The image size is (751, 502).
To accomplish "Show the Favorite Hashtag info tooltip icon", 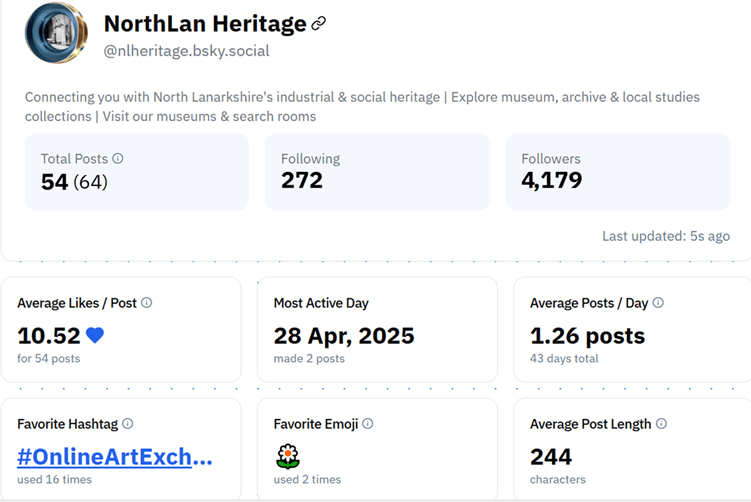I will pyautogui.click(x=128, y=424).
